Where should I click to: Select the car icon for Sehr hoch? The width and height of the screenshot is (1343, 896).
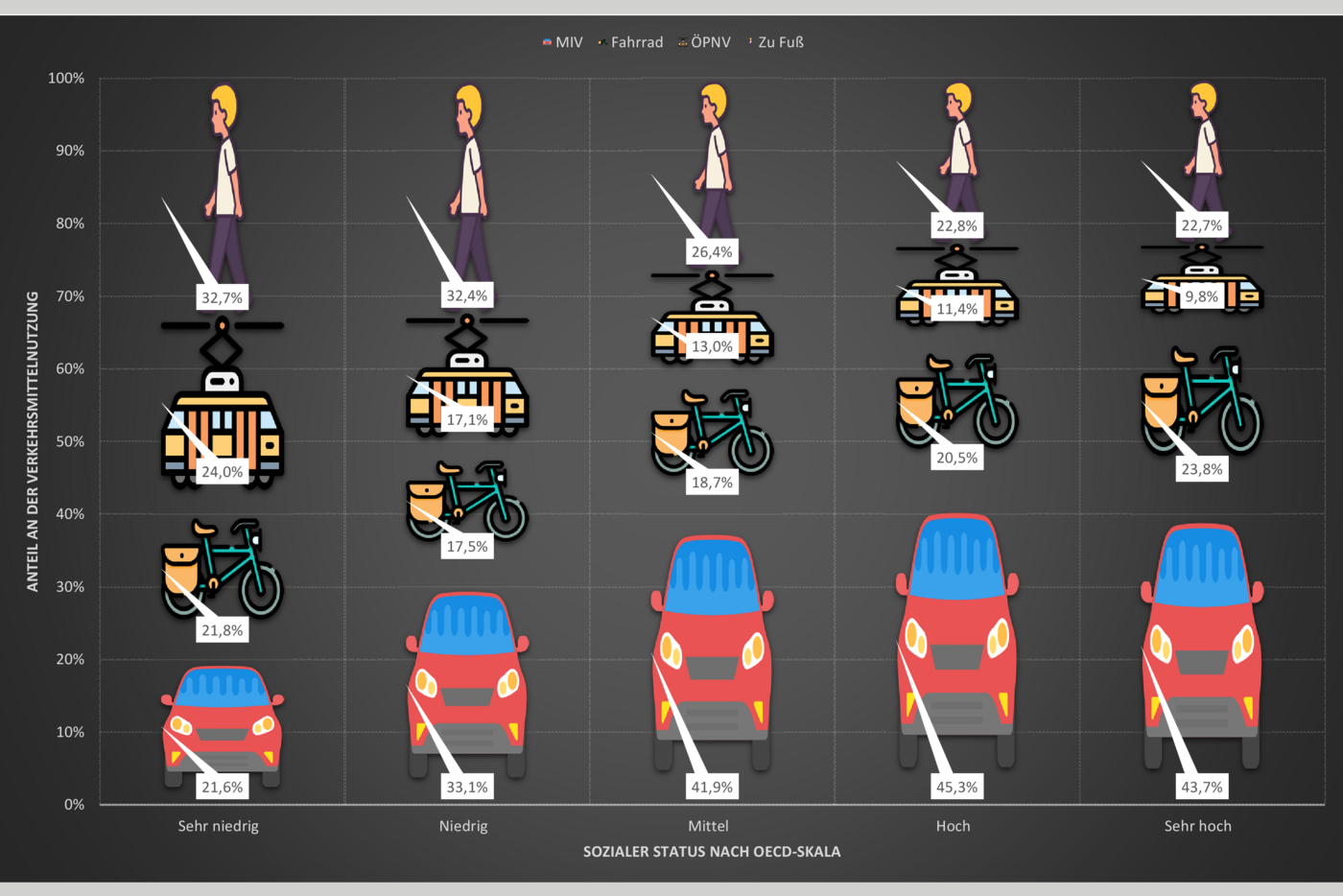pyautogui.click(x=1202, y=646)
